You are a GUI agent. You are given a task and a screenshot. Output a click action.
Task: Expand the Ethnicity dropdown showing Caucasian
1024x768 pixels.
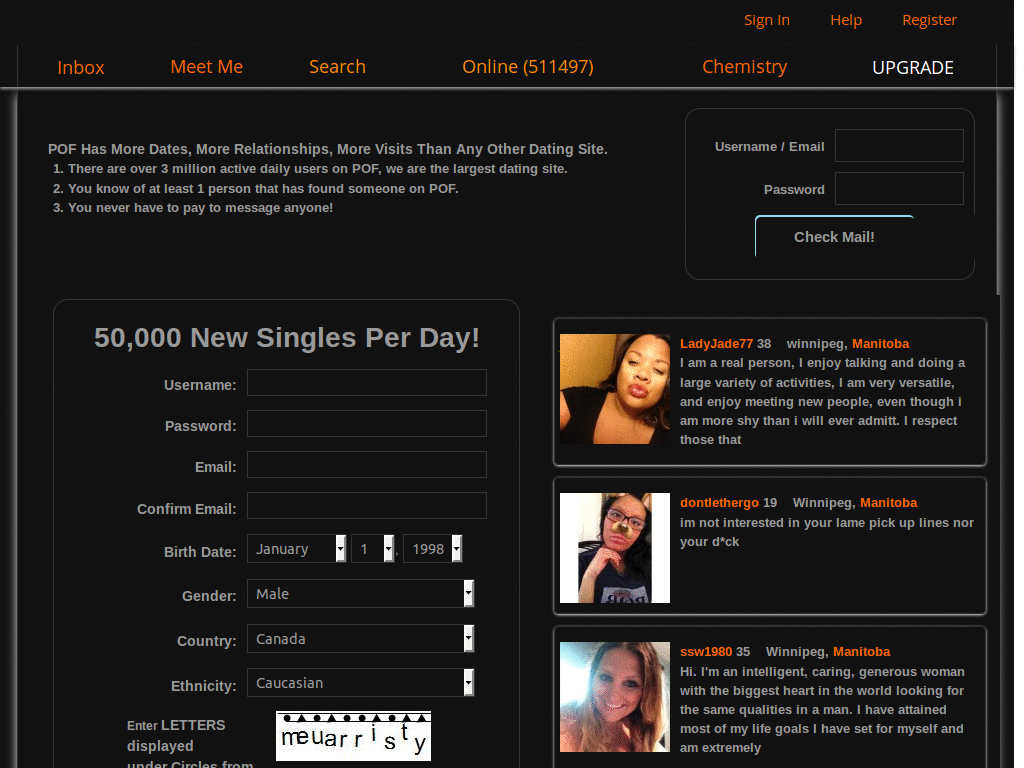pyautogui.click(x=360, y=682)
